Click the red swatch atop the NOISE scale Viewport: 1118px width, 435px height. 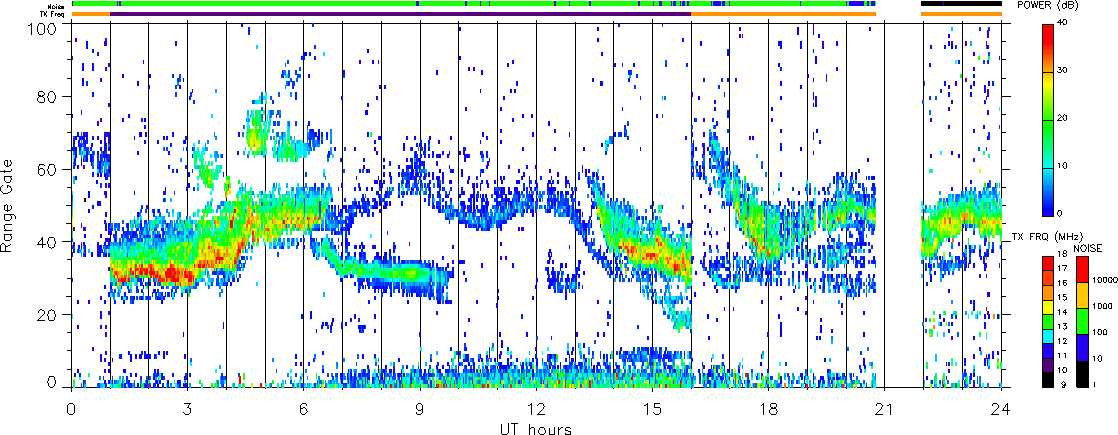[x=1082, y=269]
